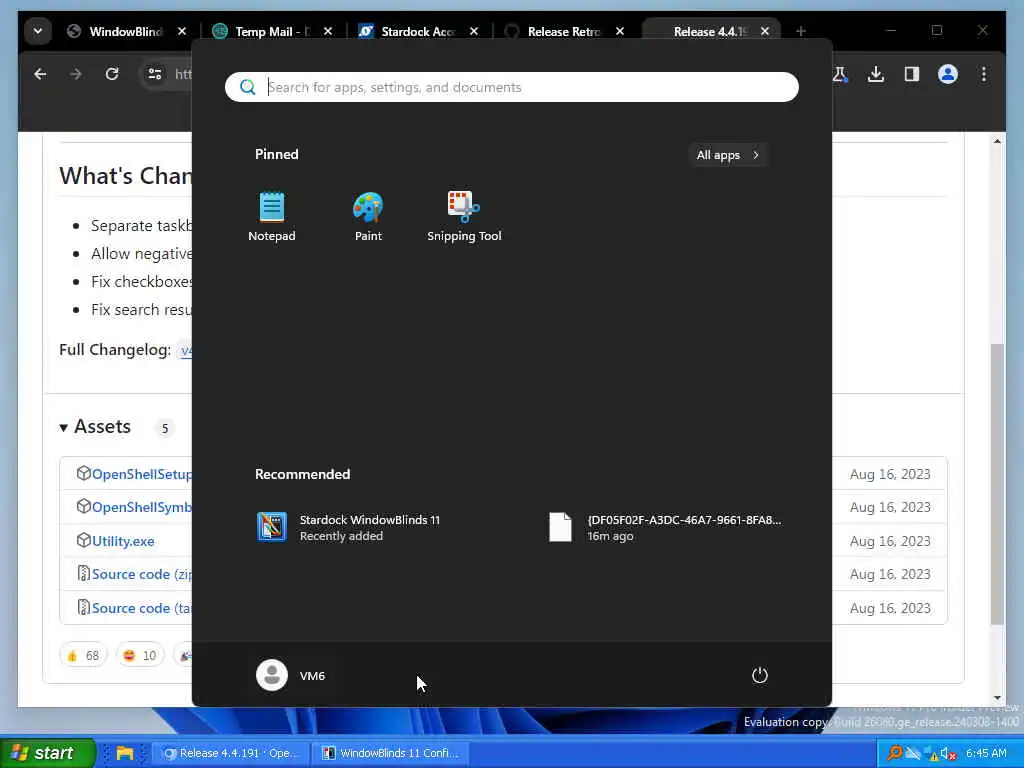Open Notepad from pinned apps
Screen dimensions: 1024x768
coord(272,216)
